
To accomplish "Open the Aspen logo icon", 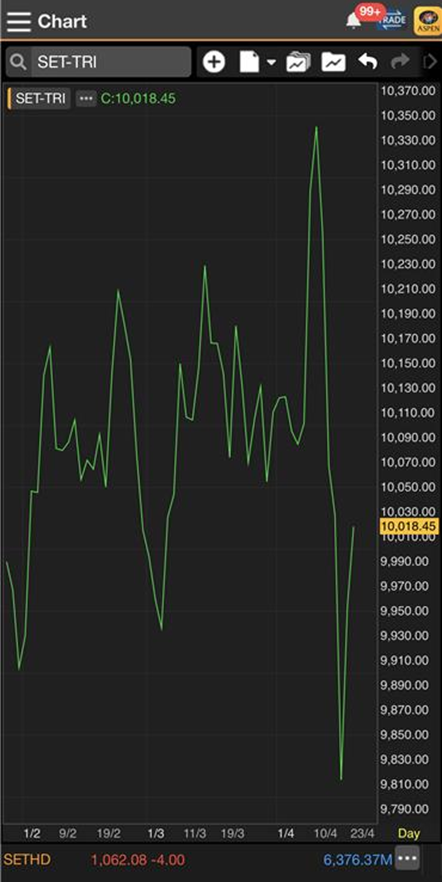I will tap(428, 21).
